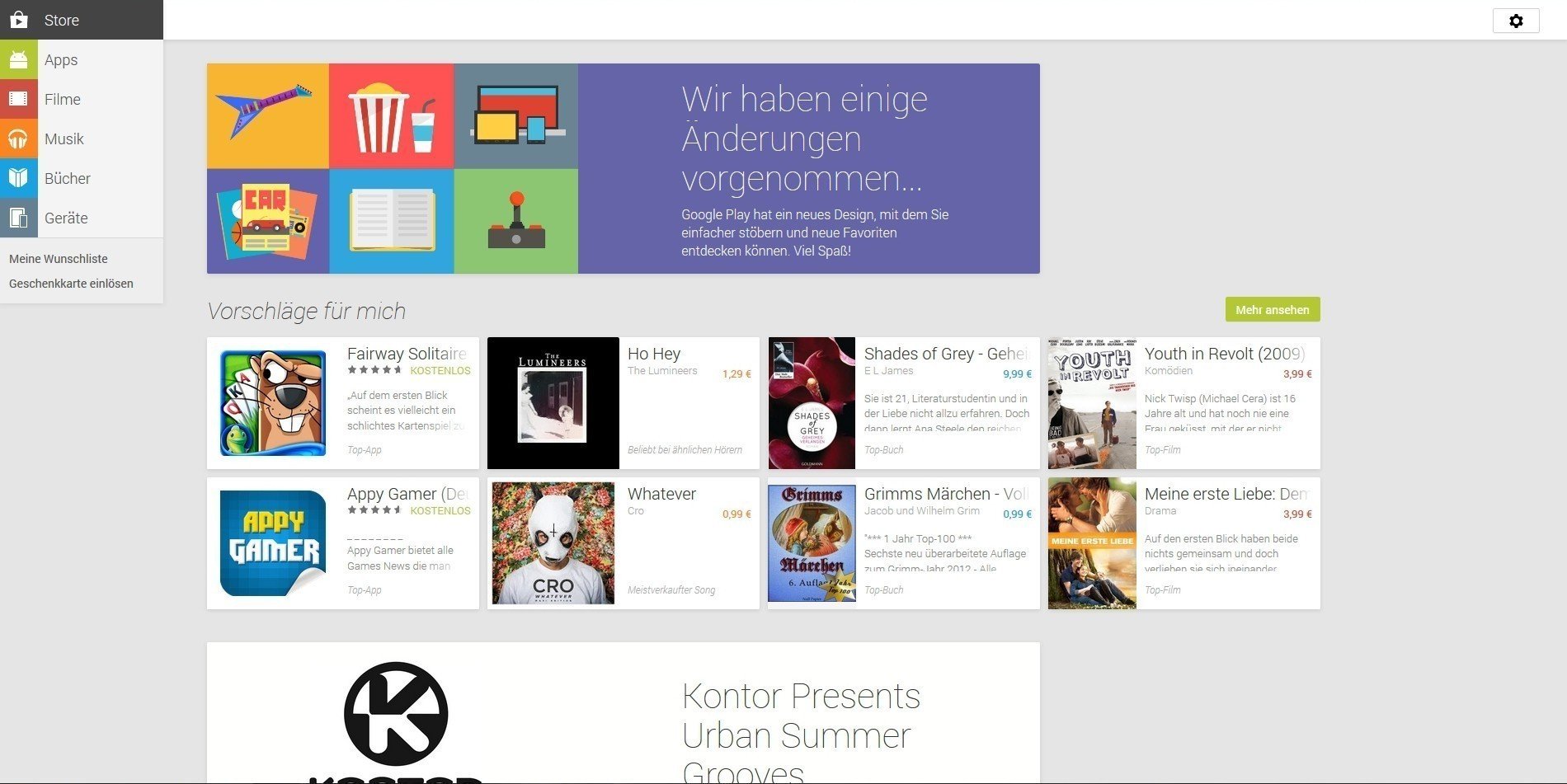The width and height of the screenshot is (1567, 784).
Task: Click E L James author name
Action: coord(888,371)
